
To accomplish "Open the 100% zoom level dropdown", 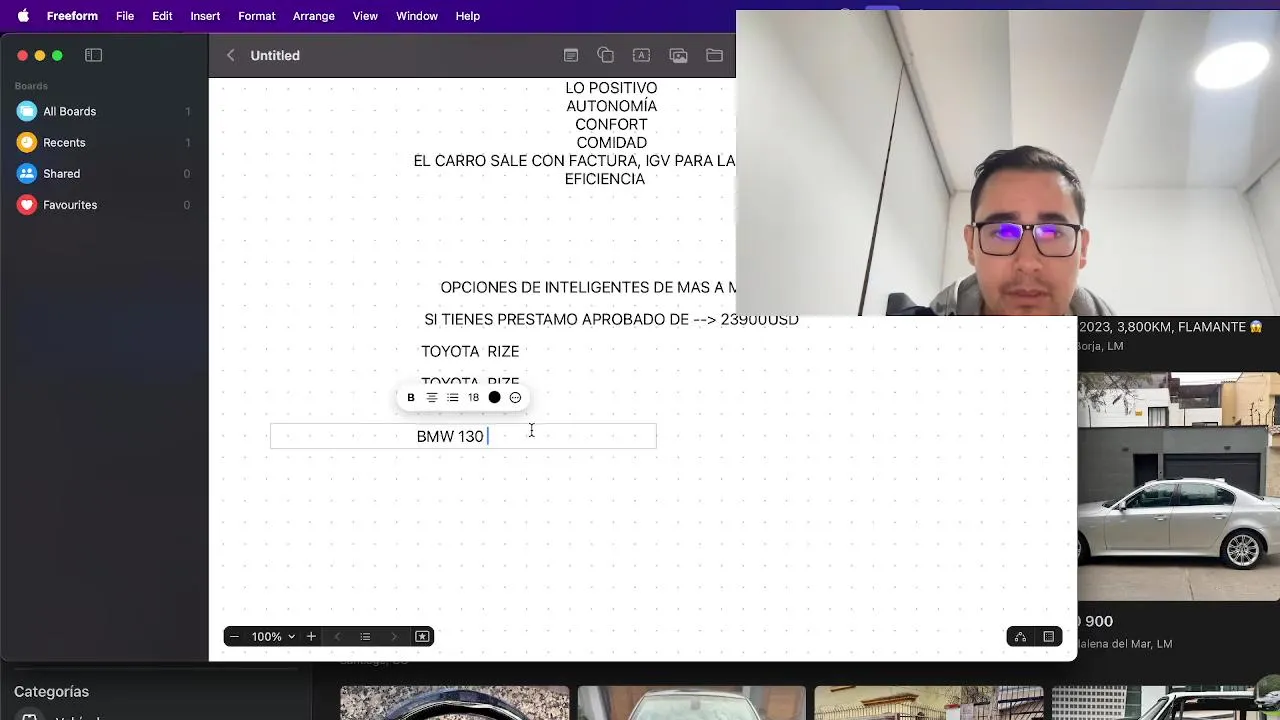I will coord(272,637).
